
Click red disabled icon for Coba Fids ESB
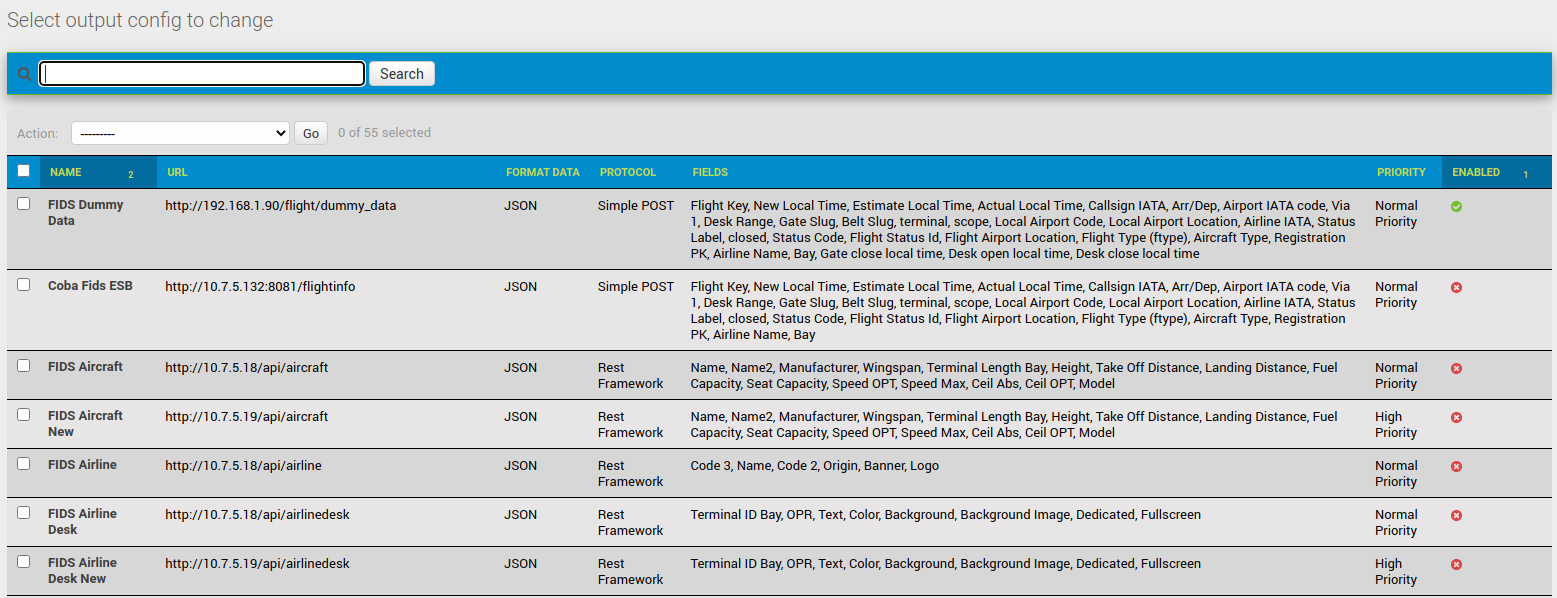click(x=1456, y=287)
